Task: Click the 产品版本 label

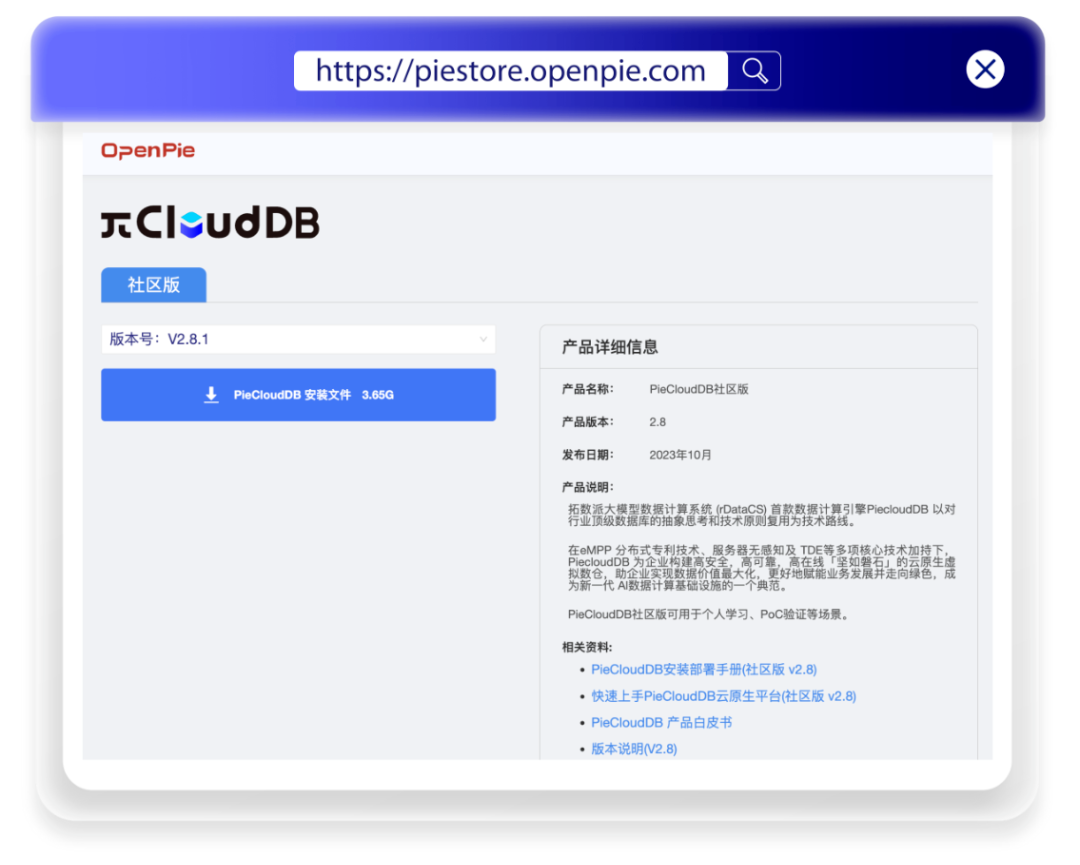Action: pos(588,422)
